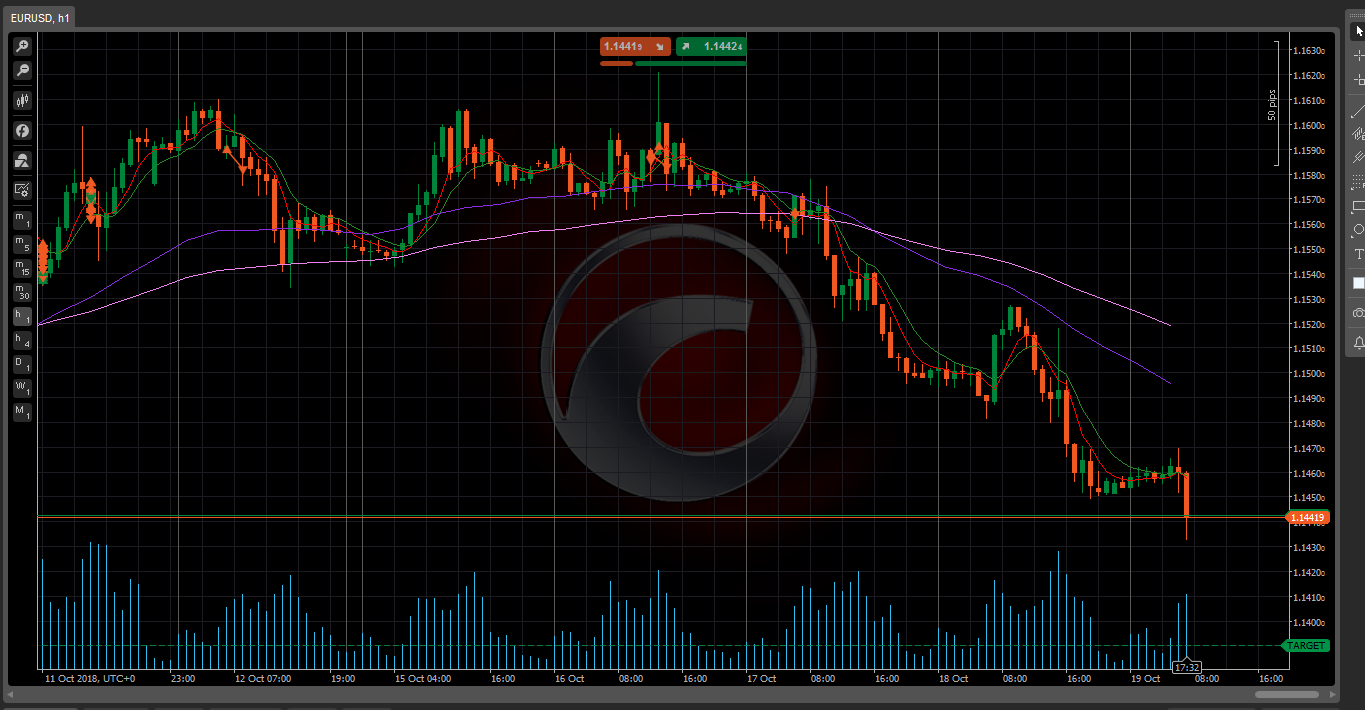The width and height of the screenshot is (1365, 710).
Task: Open price alerts with the bell icon
Action: (x=1359, y=343)
